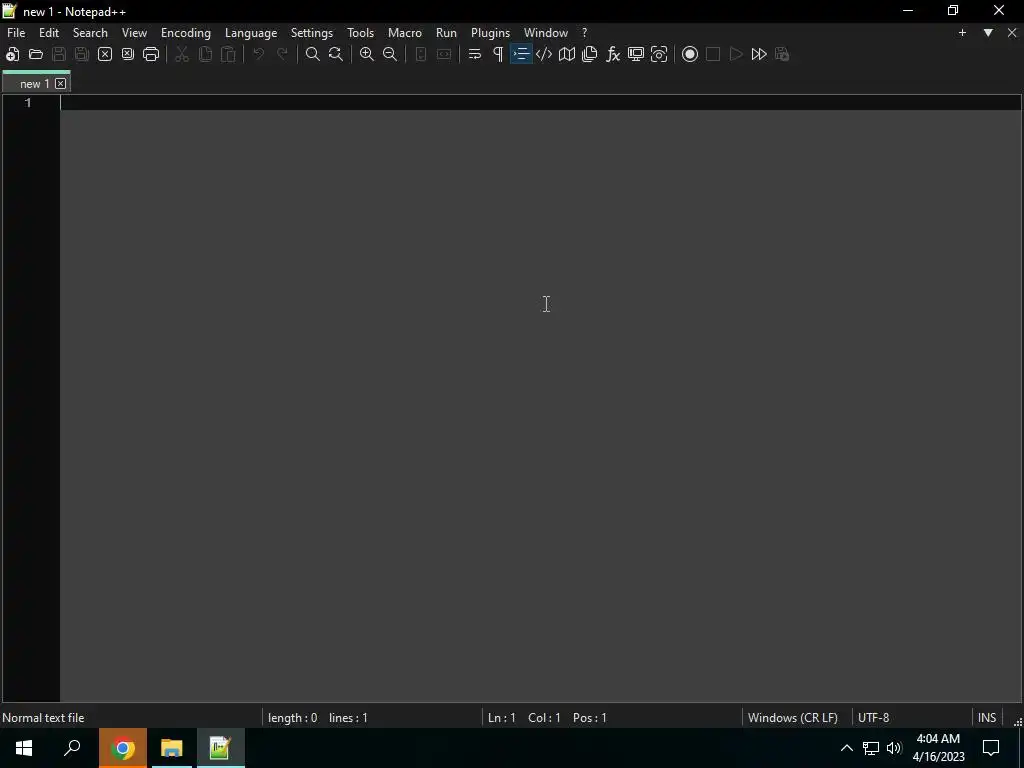This screenshot has width=1024, height=768.
Task: Click the plus button to add a tab
Action: pyautogui.click(x=962, y=33)
